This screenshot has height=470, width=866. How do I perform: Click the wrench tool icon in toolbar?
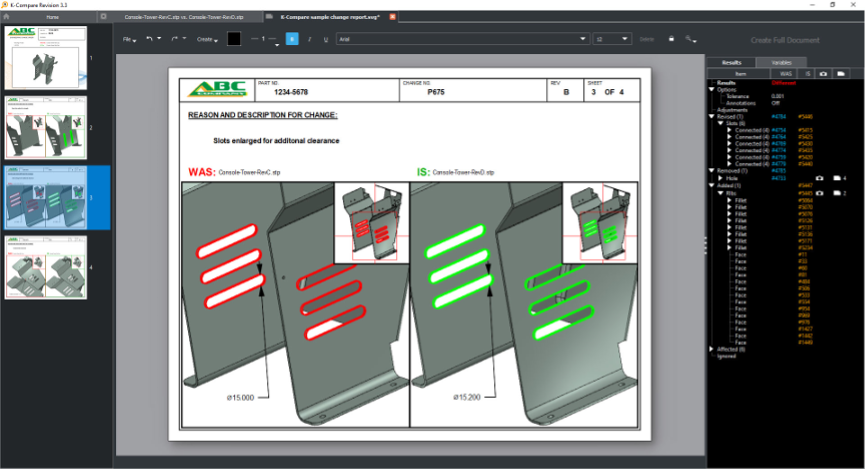point(690,39)
